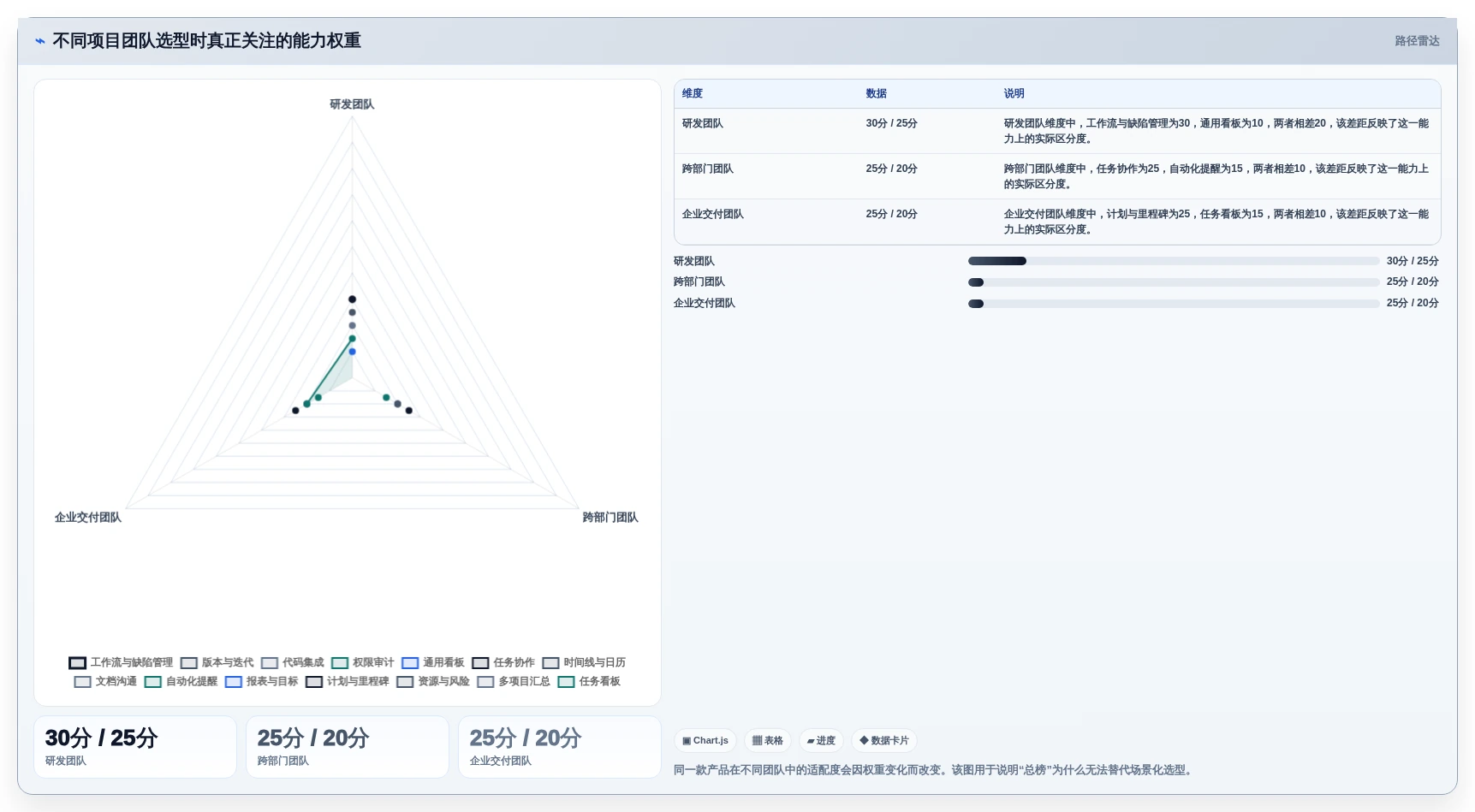Click the 企业交付团队 table row description text
Screen dimensions: 1475x812
pyautogui.click(x=1216, y=222)
